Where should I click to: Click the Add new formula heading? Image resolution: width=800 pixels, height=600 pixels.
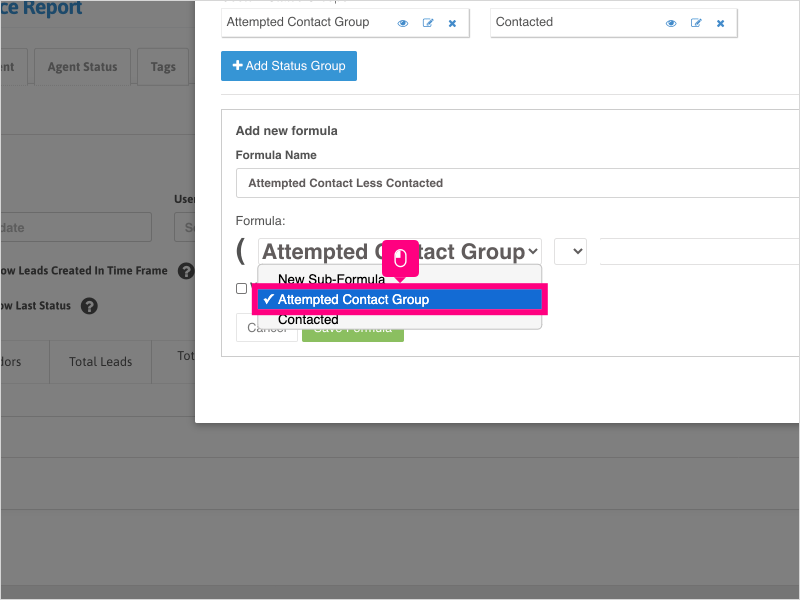[x=286, y=131]
